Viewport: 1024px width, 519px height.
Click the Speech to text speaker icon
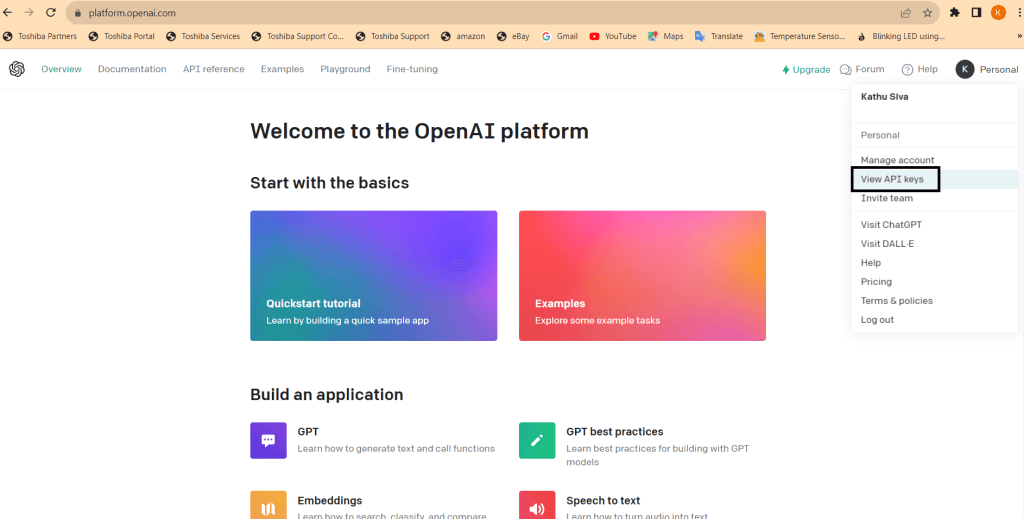(537, 505)
